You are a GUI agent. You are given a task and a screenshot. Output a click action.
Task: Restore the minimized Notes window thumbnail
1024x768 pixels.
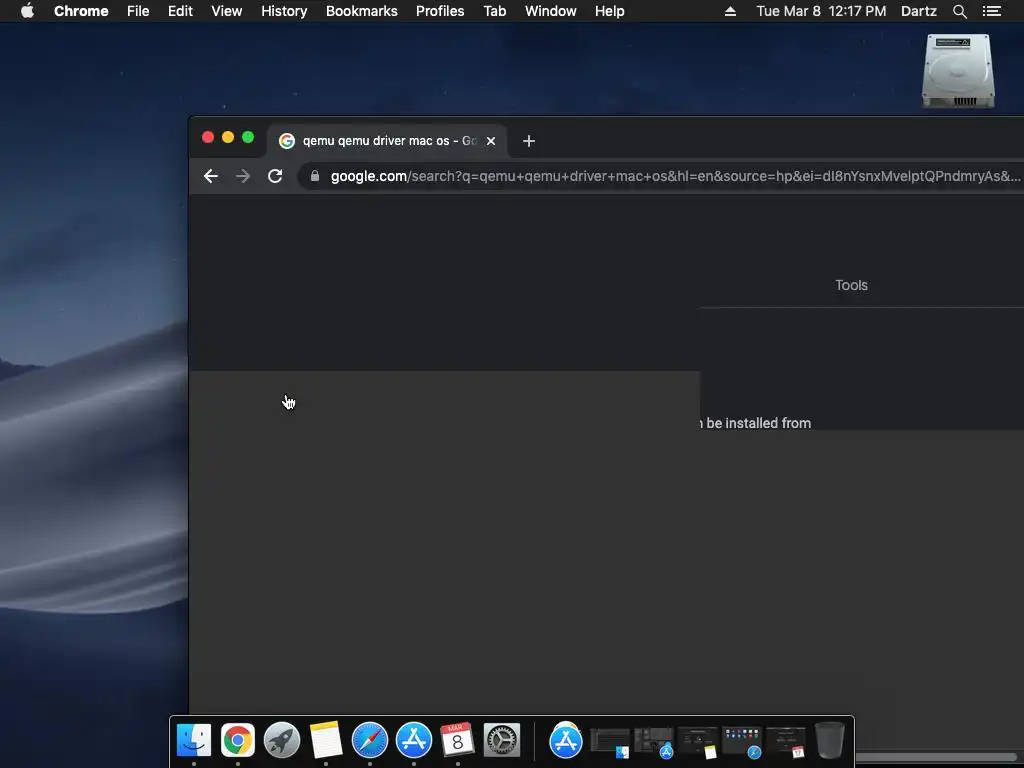pyautogui.click(x=697, y=742)
